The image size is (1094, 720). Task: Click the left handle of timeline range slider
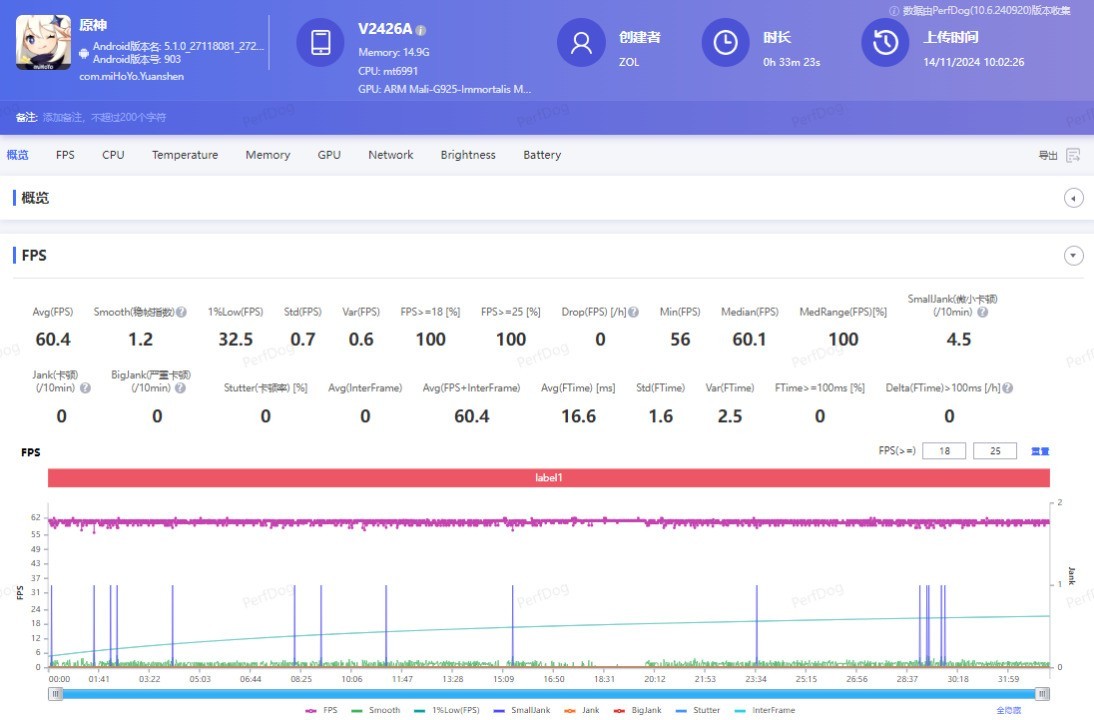tap(56, 693)
